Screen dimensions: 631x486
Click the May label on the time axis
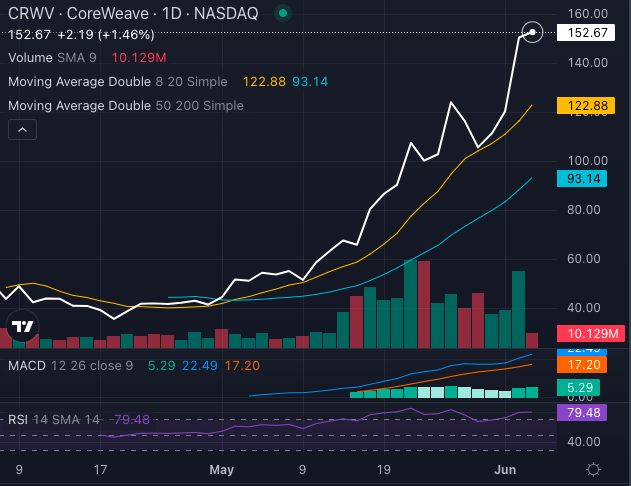click(x=222, y=470)
